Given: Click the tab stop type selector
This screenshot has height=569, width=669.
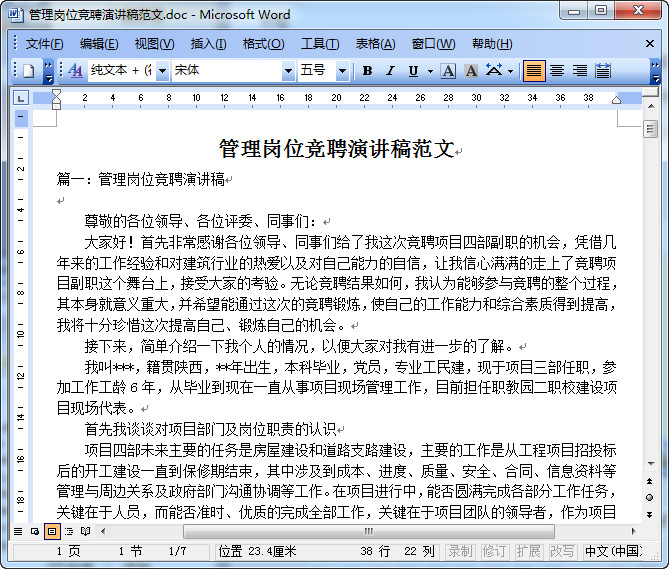Looking at the screenshot, I should [x=20, y=99].
